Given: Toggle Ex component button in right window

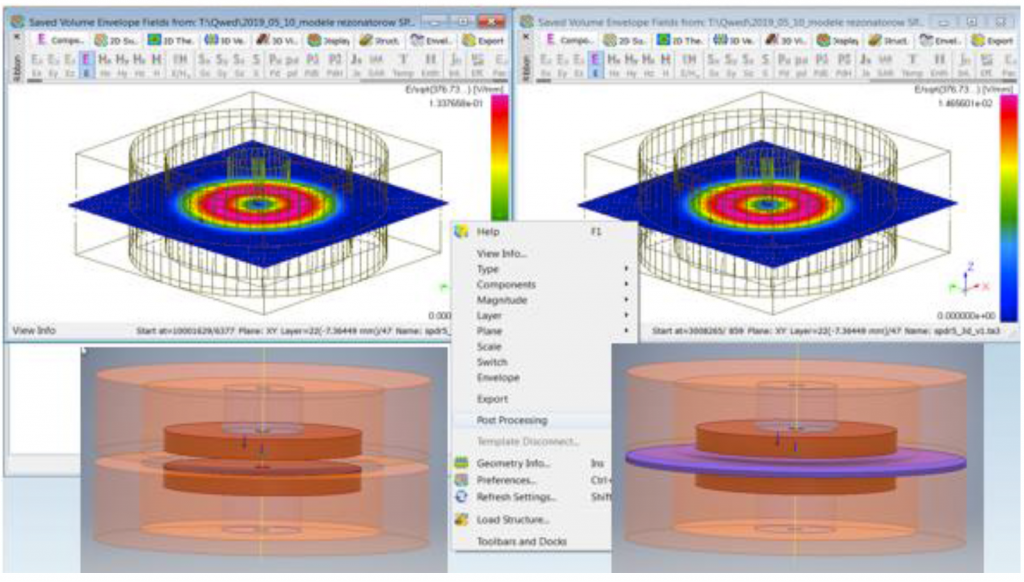Looking at the screenshot, I should (x=546, y=65).
